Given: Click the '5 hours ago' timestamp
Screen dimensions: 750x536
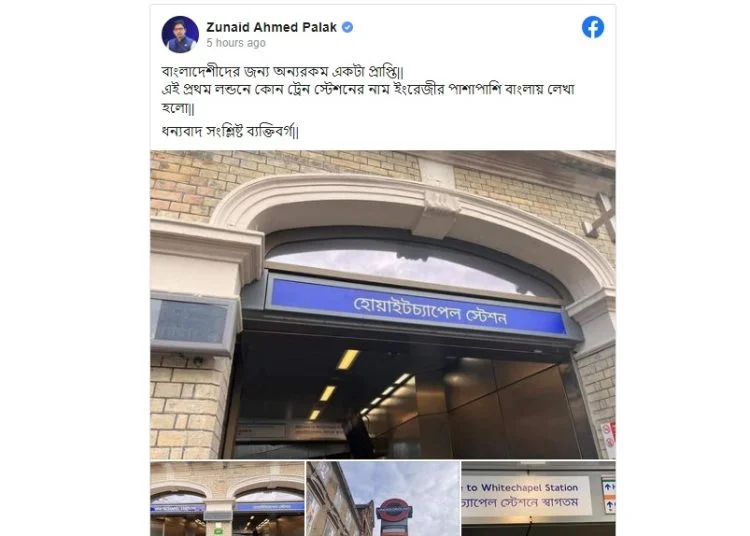Looking at the screenshot, I should (236, 43).
